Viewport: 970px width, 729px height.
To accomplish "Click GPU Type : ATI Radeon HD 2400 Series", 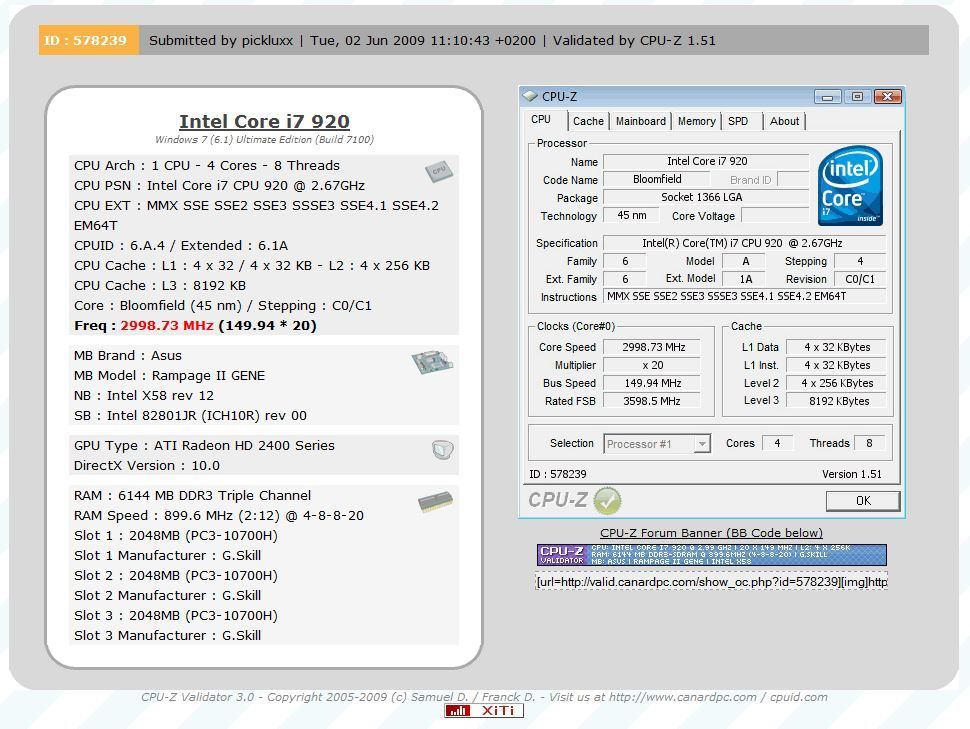I will [204, 446].
